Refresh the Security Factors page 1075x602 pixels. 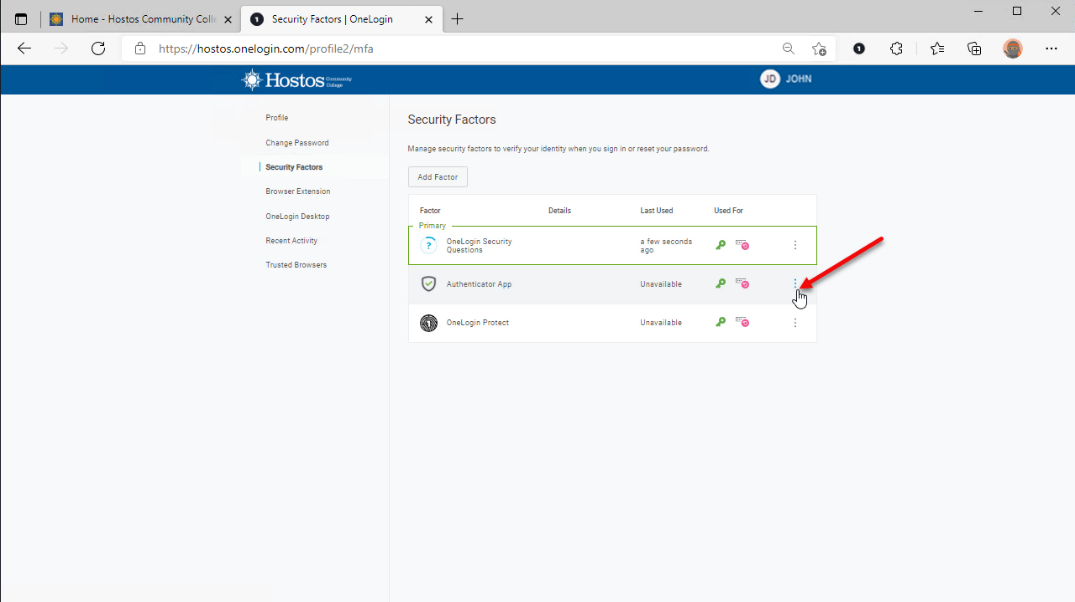pos(98,49)
